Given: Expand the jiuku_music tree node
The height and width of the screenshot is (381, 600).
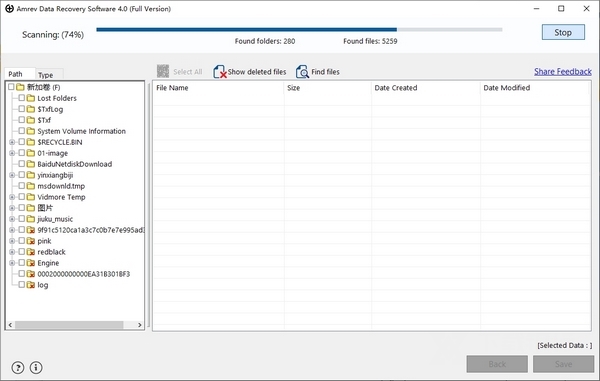Looking at the screenshot, I should [x=12, y=219].
